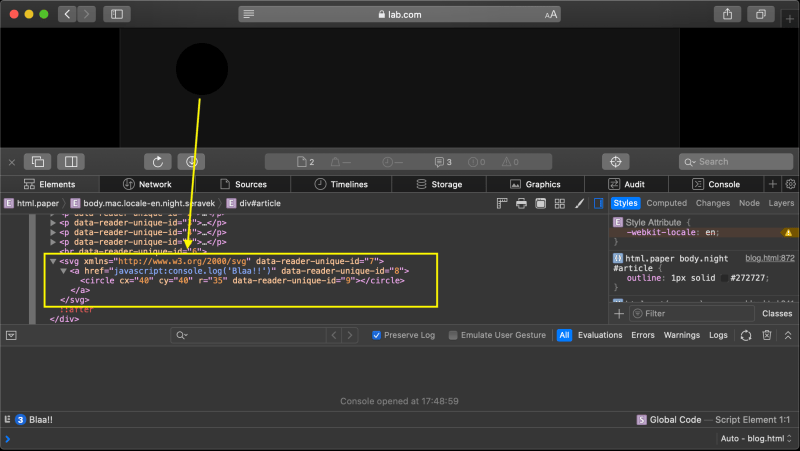Image resolution: width=800 pixels, height=451 pixels.
Task: Click the styles Filter field
Action: pyautogui.click(x=691, y=314)
